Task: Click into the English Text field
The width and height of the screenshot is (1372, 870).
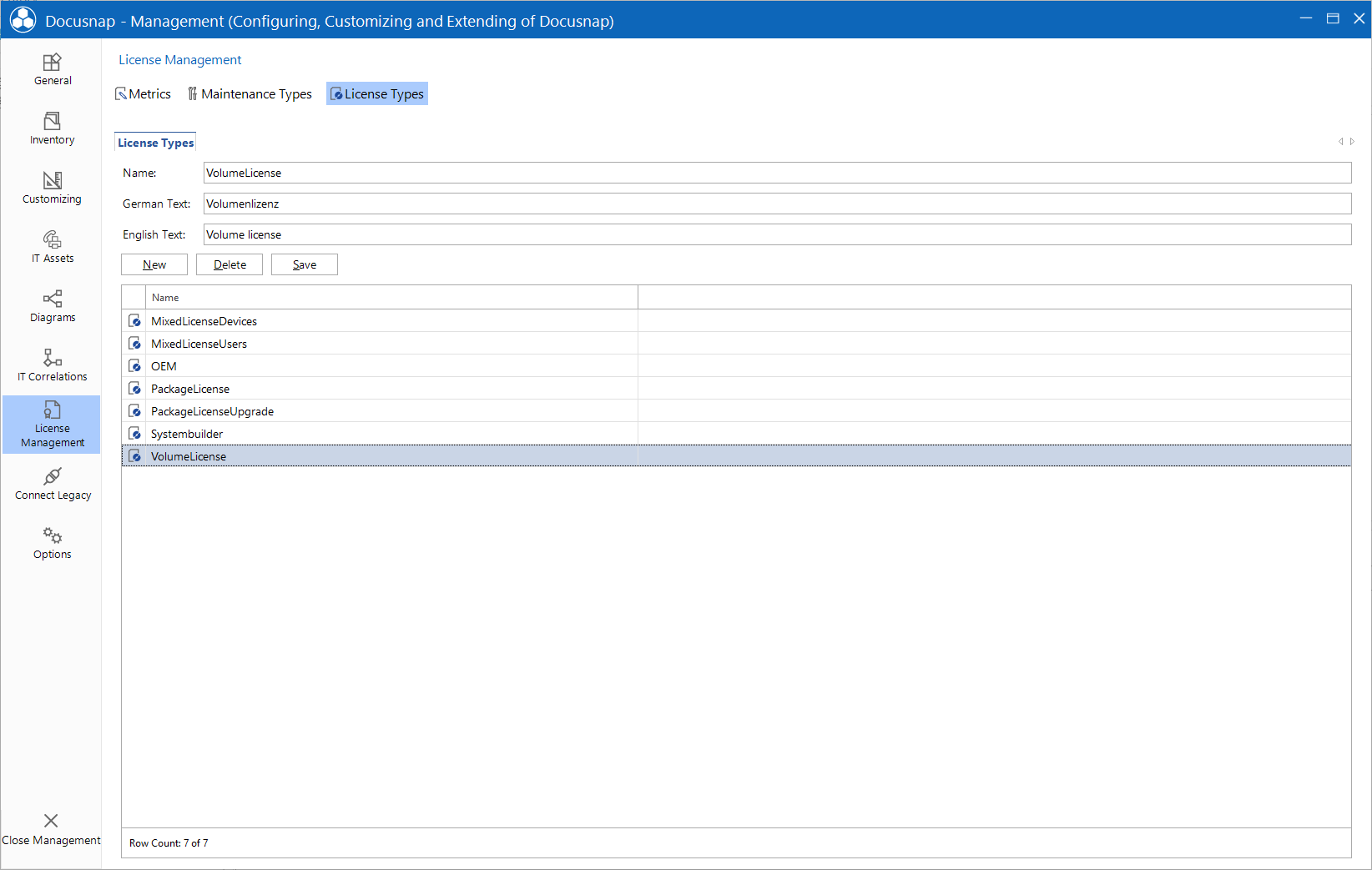Action: coord(777,234)
